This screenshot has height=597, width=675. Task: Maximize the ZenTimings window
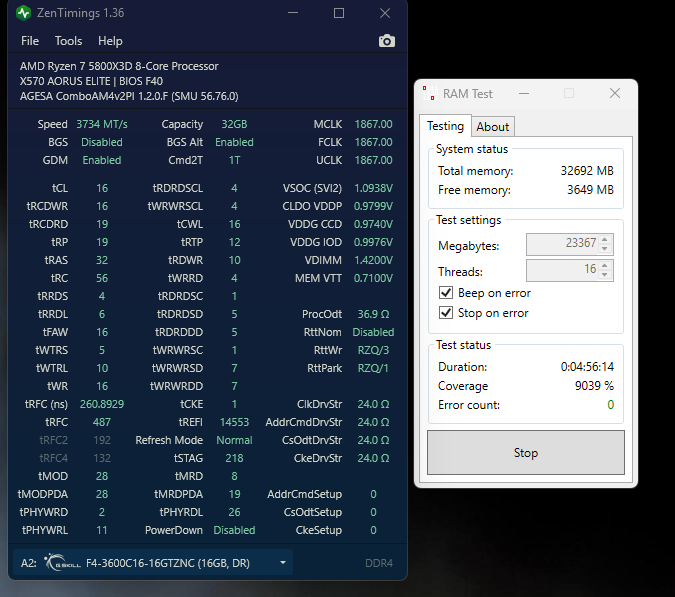coord(339,13)
